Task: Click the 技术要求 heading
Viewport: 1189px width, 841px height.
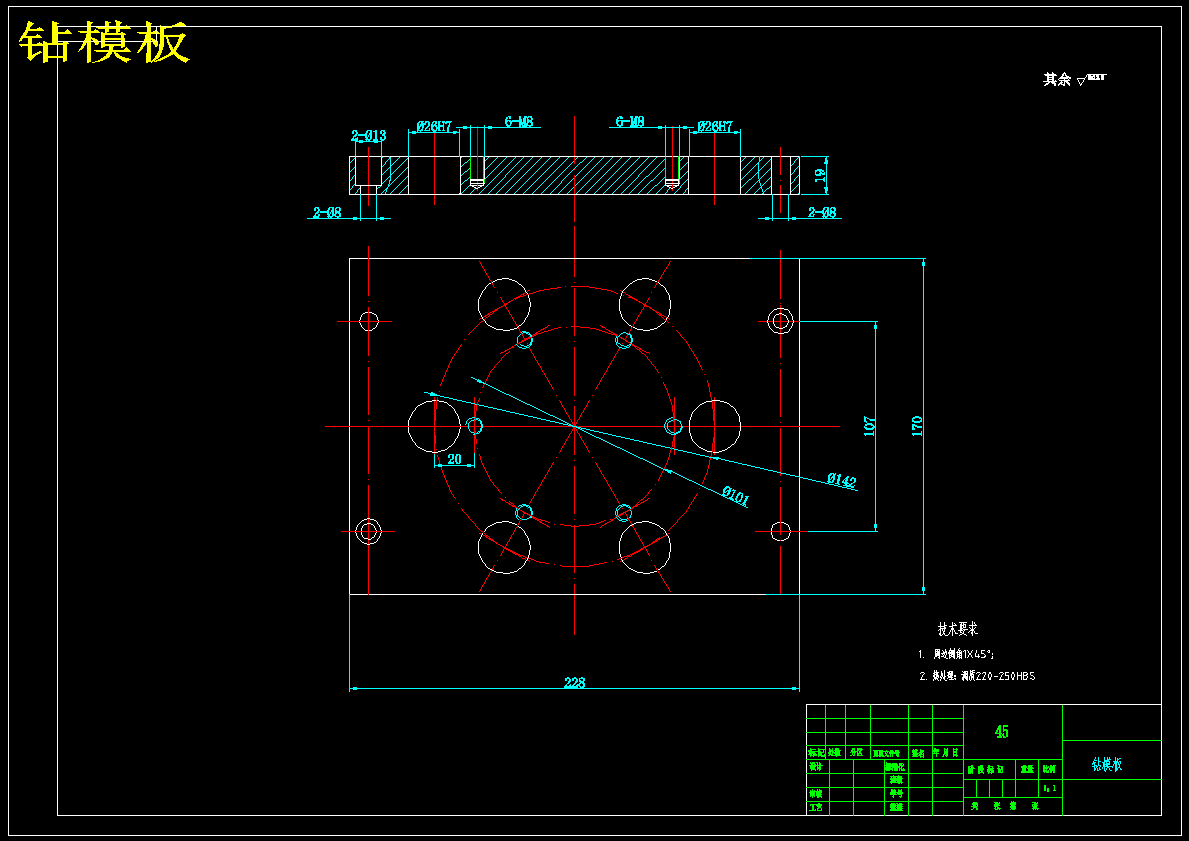Action: (x=958, y=629)
